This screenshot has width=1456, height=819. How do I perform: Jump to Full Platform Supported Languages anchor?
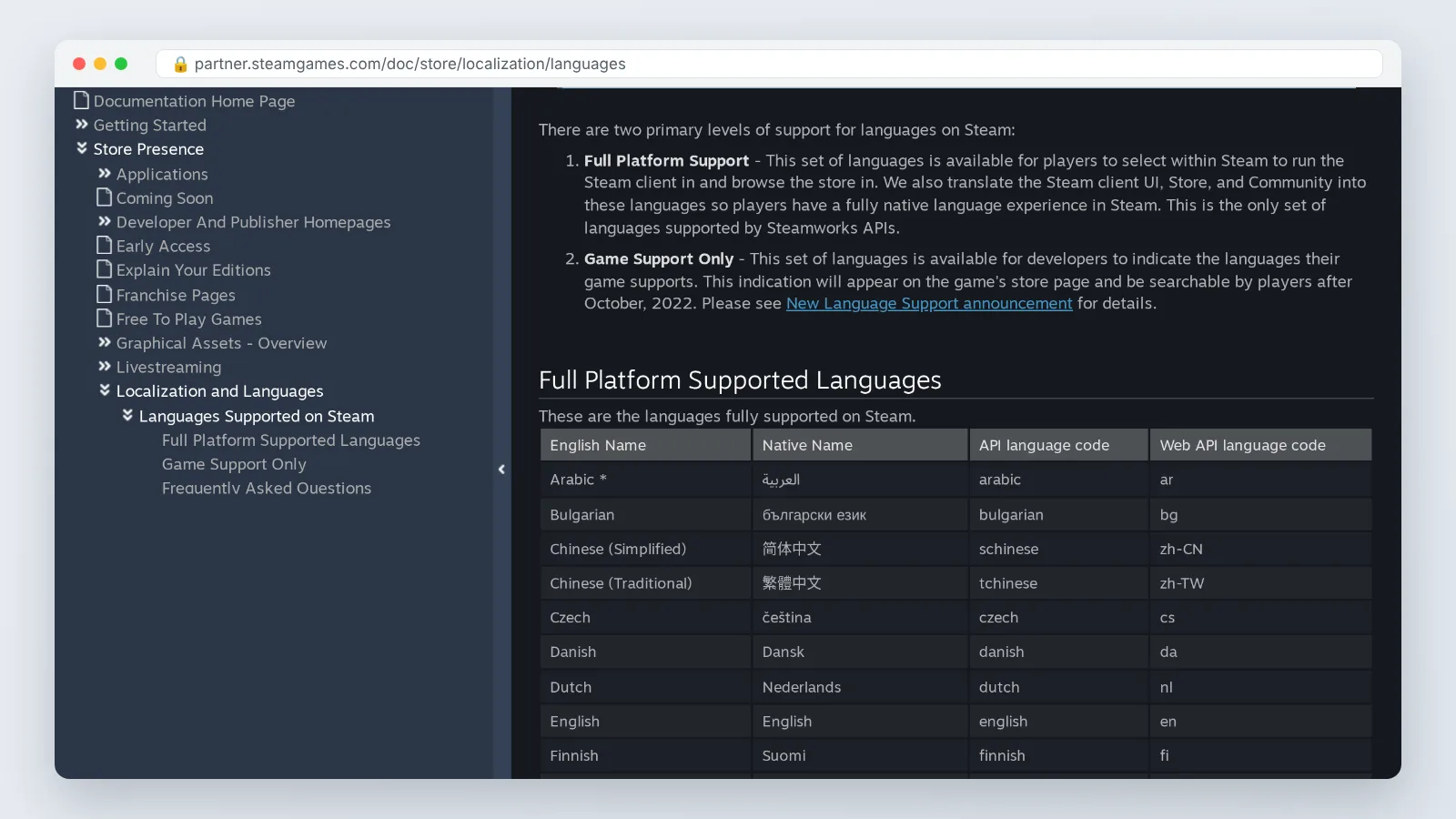point(291,440)
